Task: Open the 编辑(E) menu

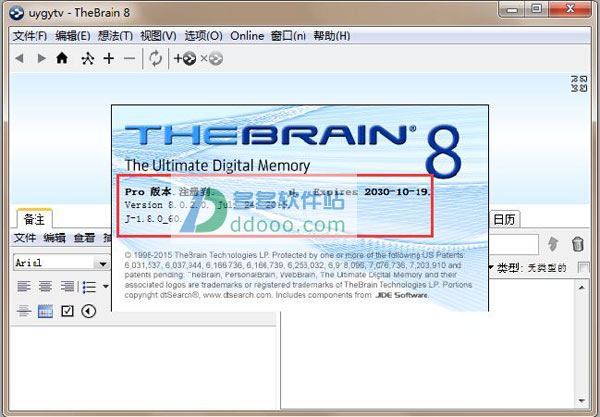Action: tap(73, 36)
